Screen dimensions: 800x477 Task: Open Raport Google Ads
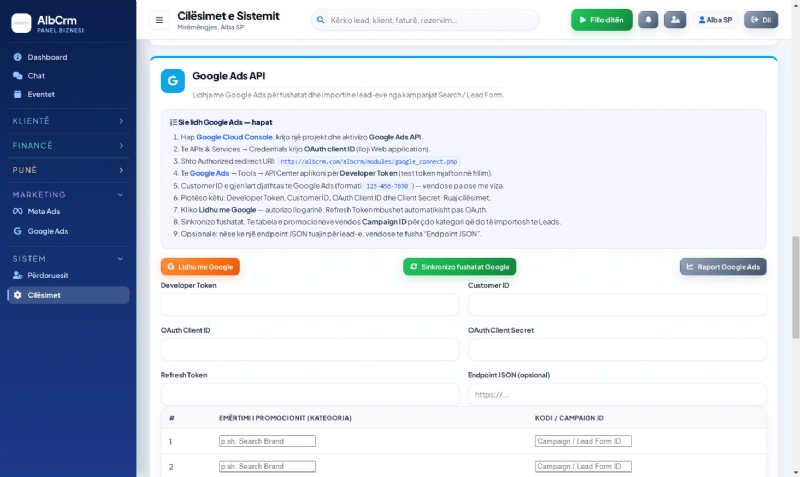point(723,267)
